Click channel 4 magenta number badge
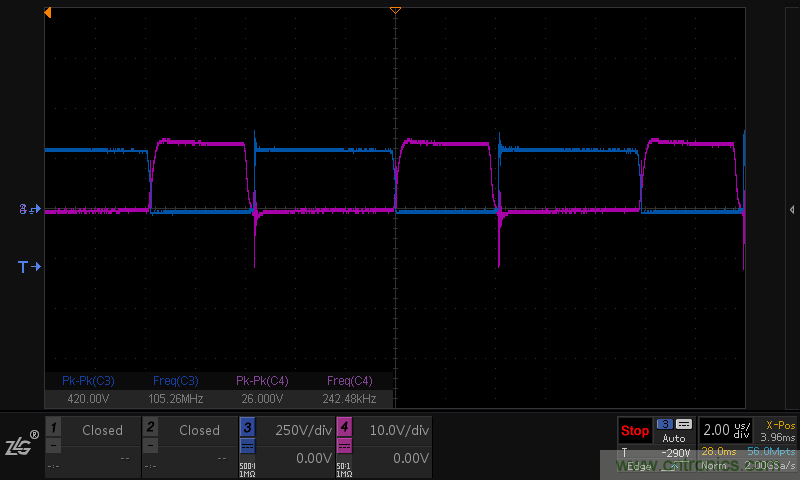Viewport: 800px width, 480px height. click(343, 428)
